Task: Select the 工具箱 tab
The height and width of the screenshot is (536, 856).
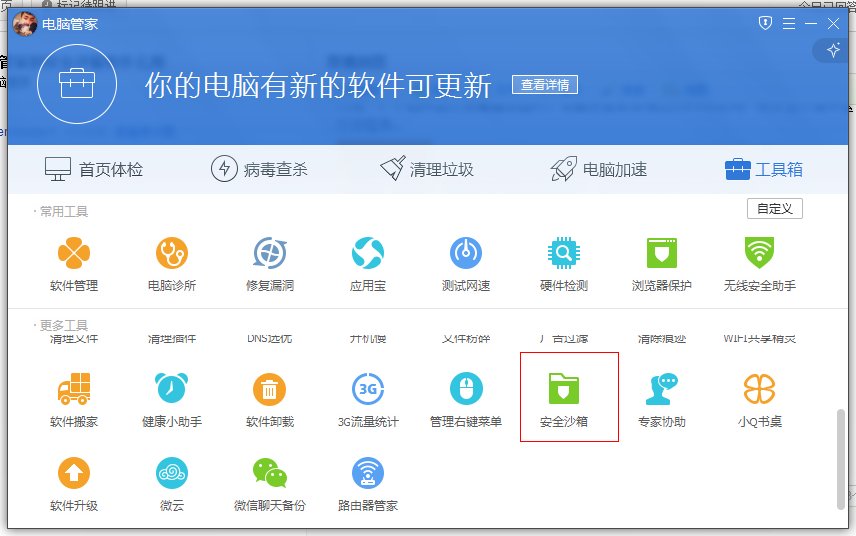Action: 764,169
